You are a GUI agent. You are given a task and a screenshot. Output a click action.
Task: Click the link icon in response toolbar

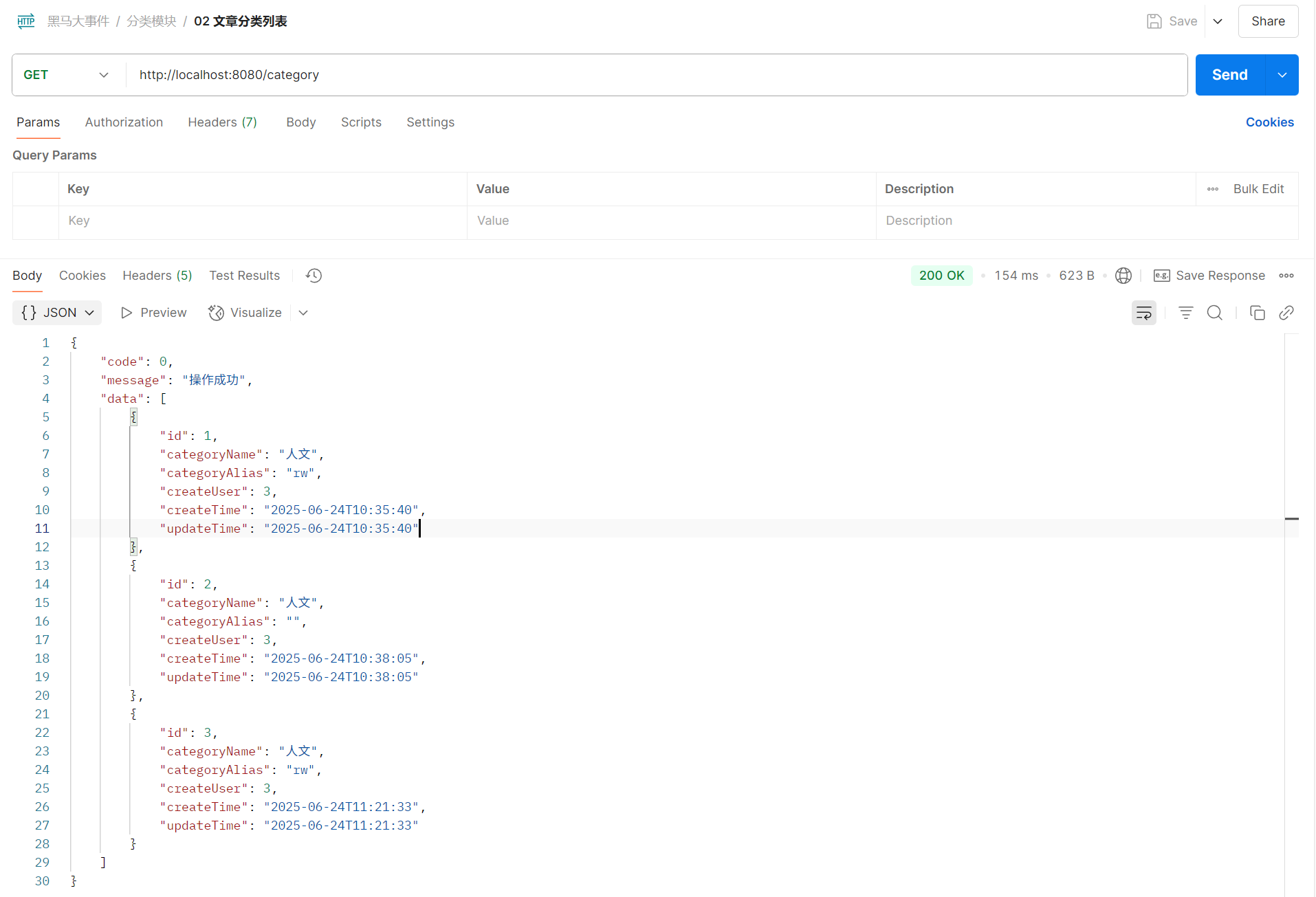[1286, 313]
